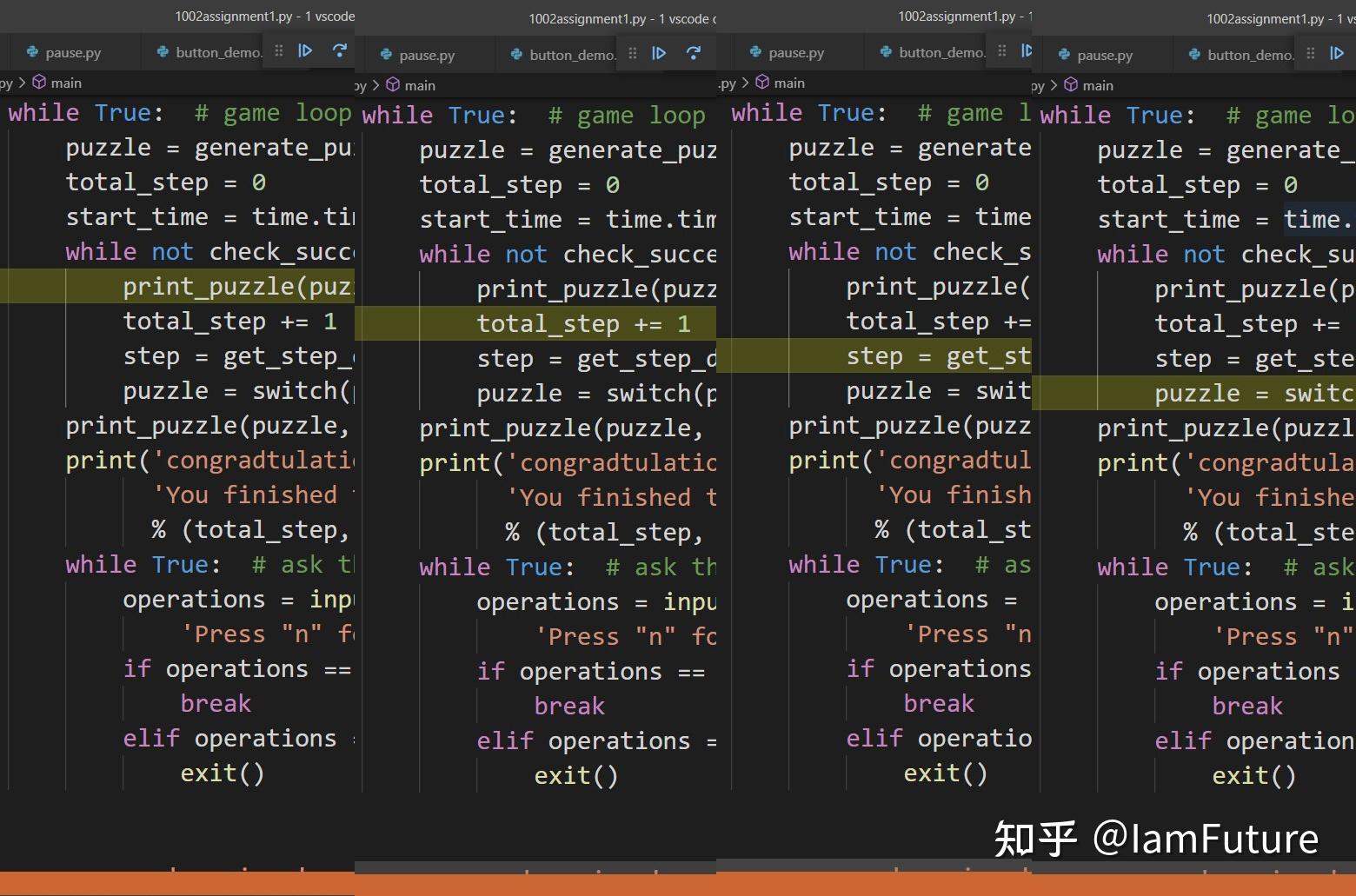Click the main breadcrumb label in the first window
This screenshot has width=1356, height=896.
click(x=65, y=82)
